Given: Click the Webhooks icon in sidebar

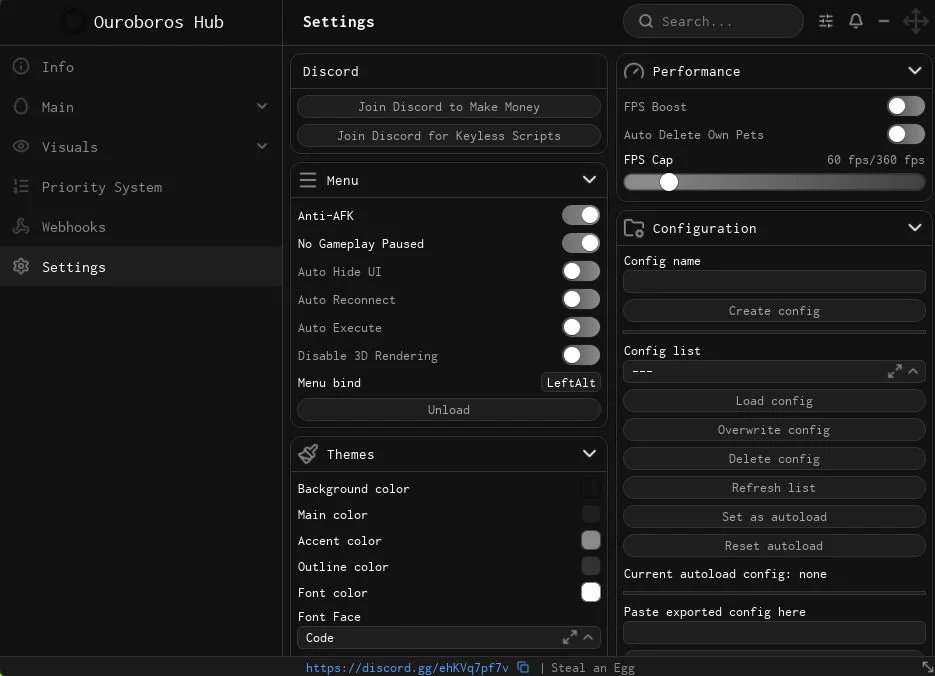Looking at the screenshot, I should tap(21, 227).
